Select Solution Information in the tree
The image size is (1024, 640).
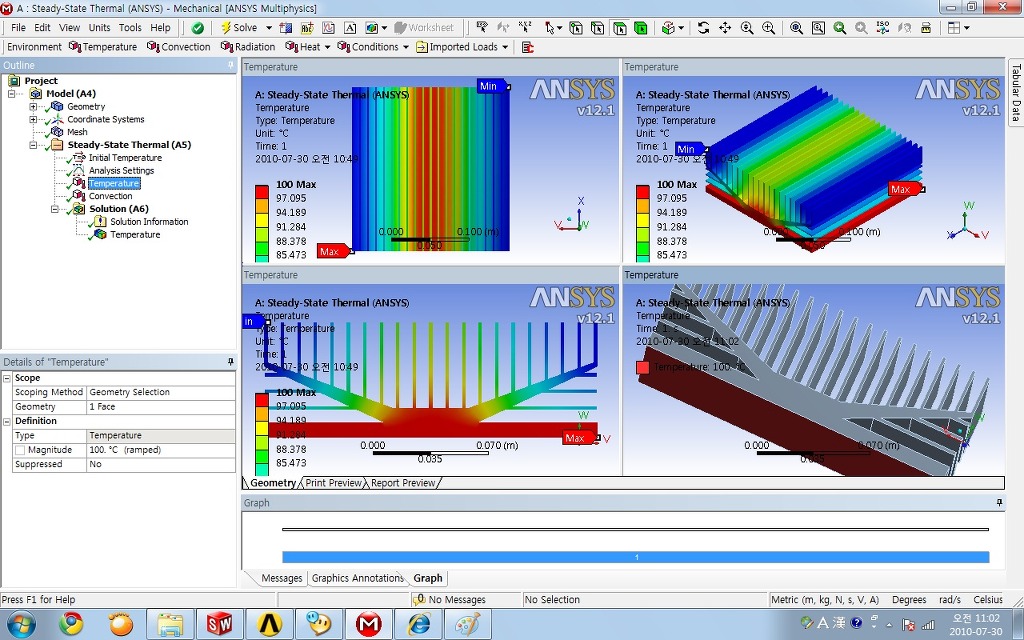tap(149, 222)
